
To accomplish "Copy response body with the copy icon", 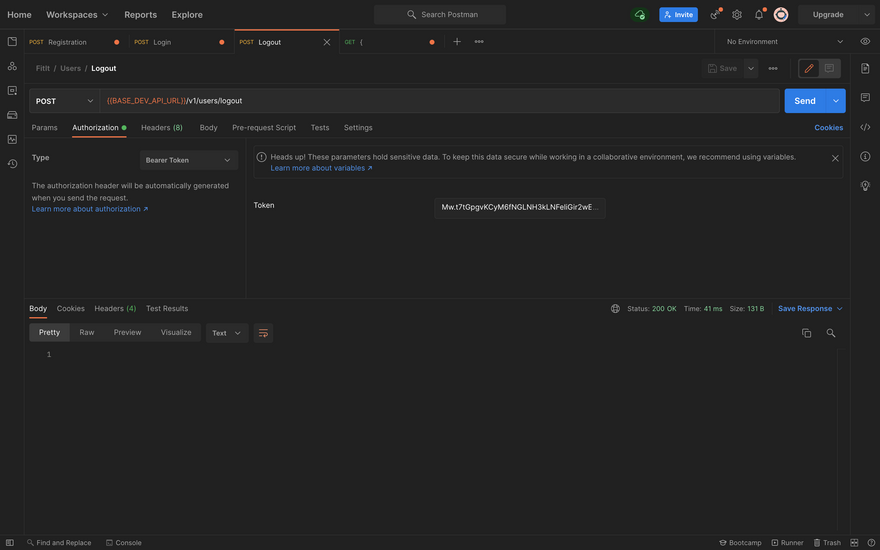I will (807, 333).
